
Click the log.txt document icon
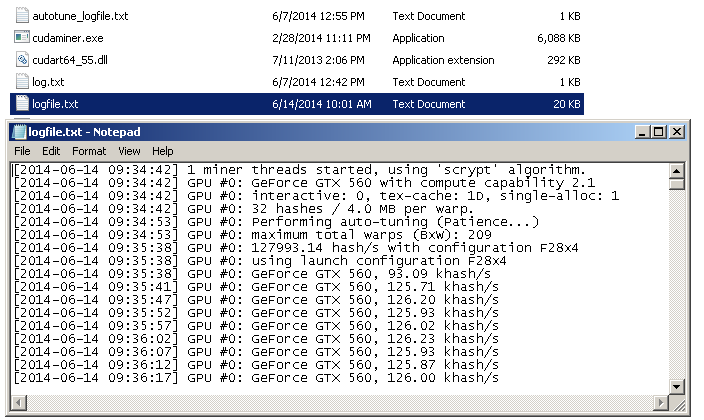click(22, 82)
